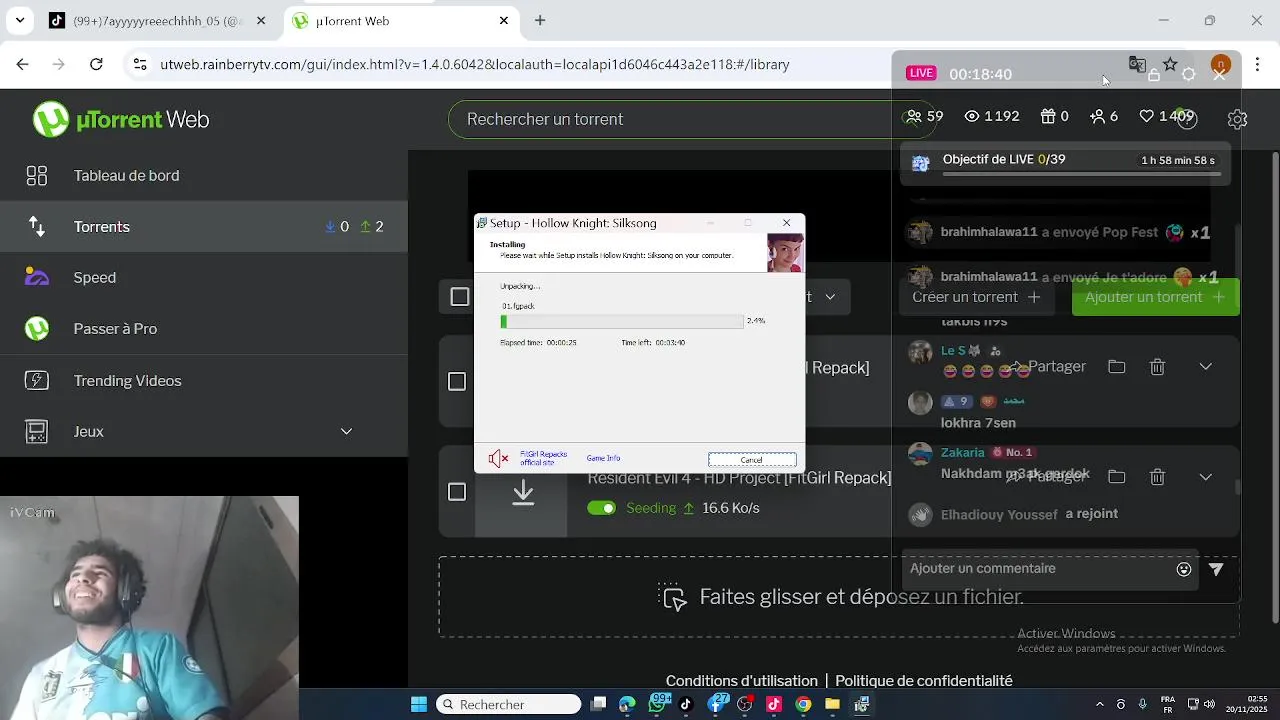Click the Jeux sidebar label

(x=88, y=431)
